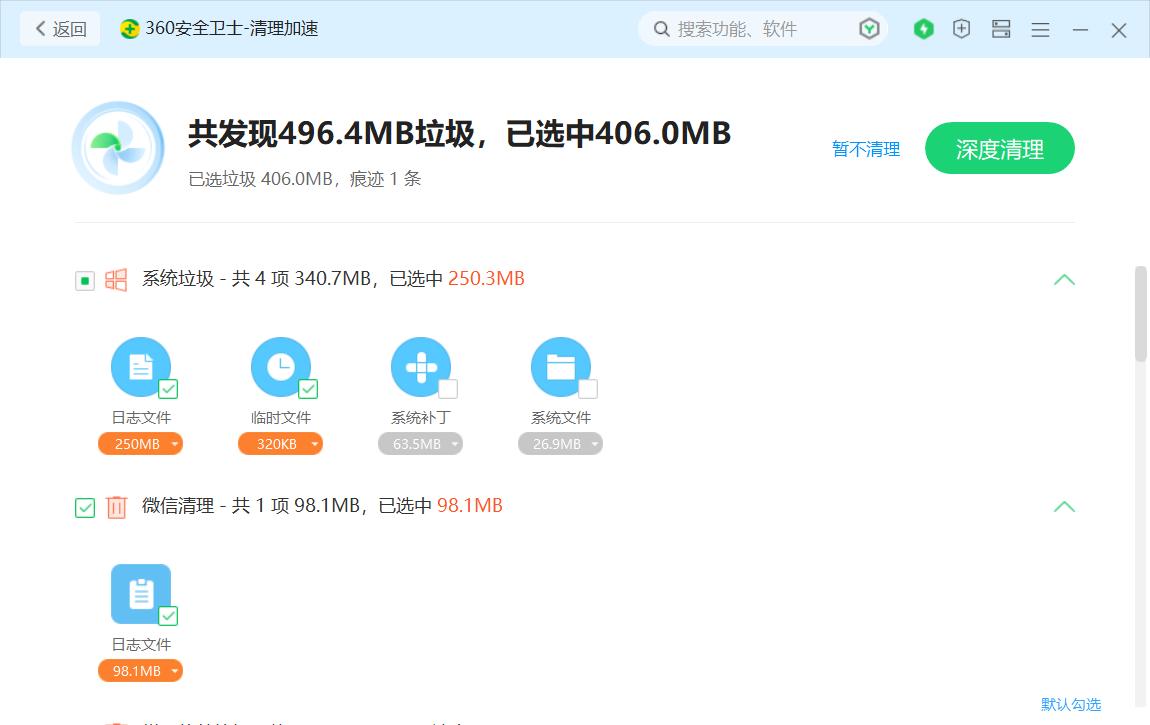Select the 临时文件 clock icon
This screenshot has height=725, width=1150.
pyautogui.click(x=281, y=366)
